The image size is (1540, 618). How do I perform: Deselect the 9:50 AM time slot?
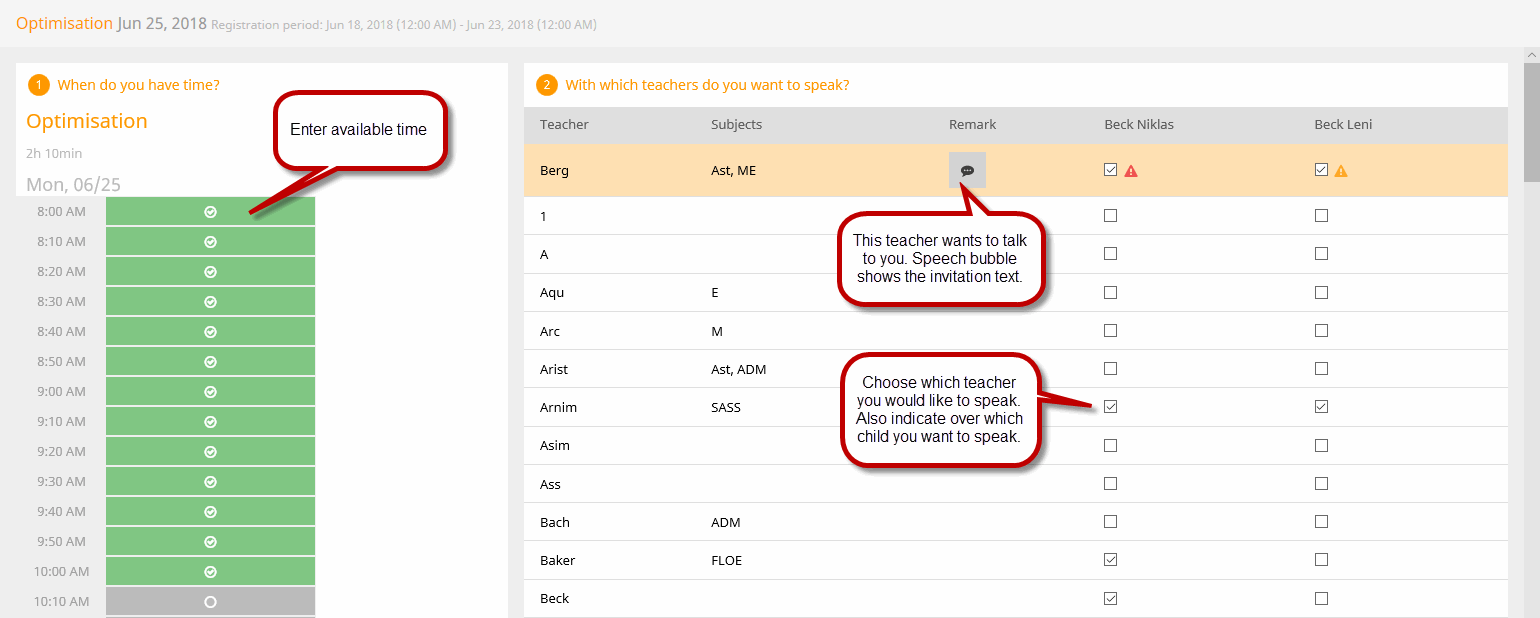point(210,541)
